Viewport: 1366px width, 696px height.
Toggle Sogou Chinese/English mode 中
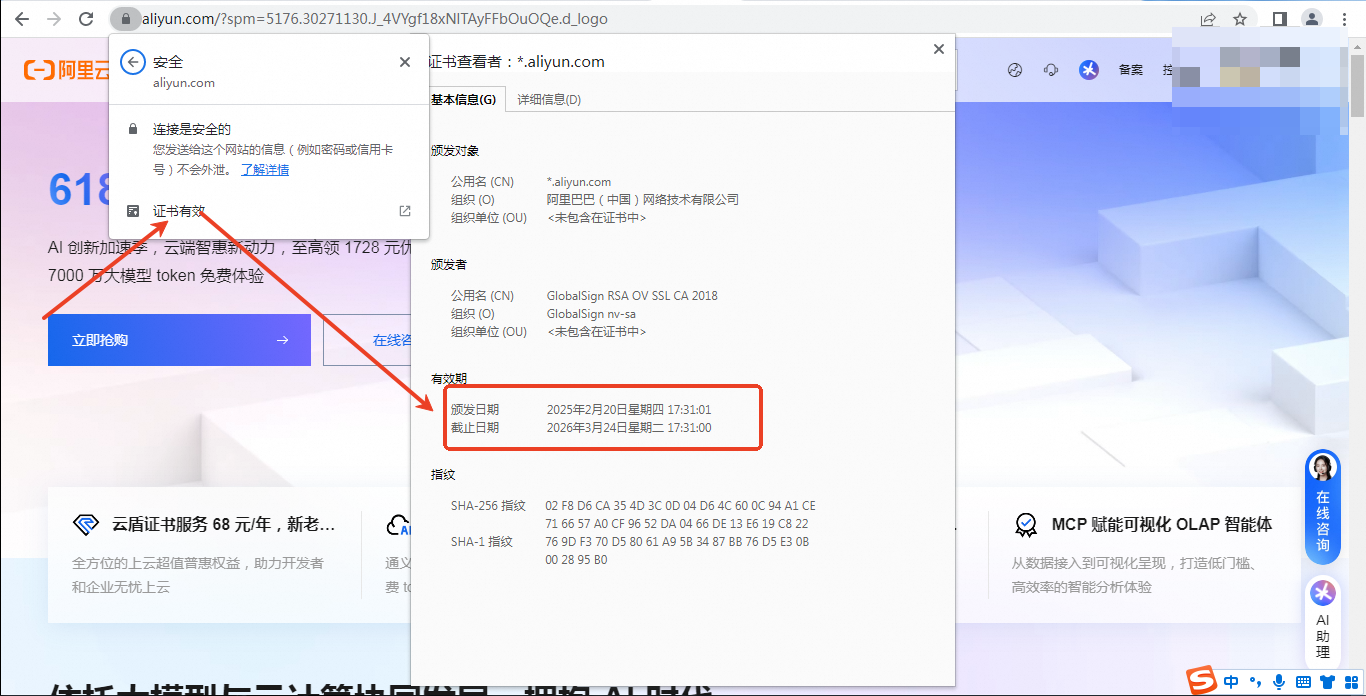coord(1231,682)
